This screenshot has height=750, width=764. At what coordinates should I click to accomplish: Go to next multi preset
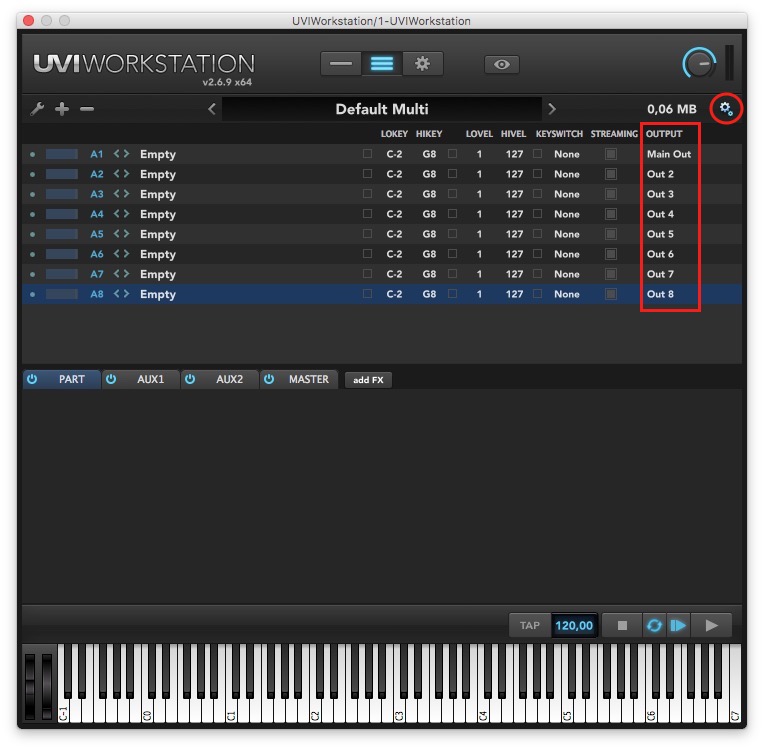[x=552, y=109]
